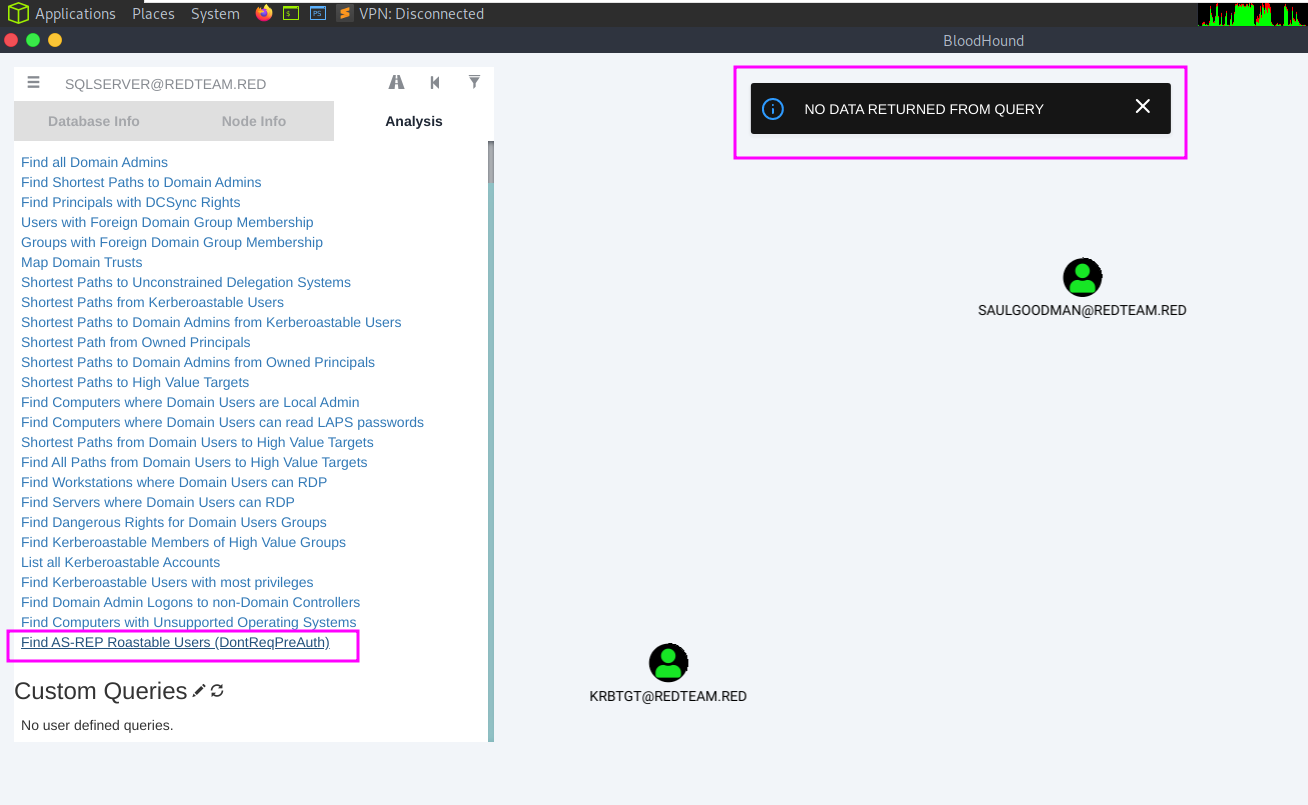The image size is (1308, 805).
Task: Switch to the Node Info tab
Action: [x=254, y=121]
